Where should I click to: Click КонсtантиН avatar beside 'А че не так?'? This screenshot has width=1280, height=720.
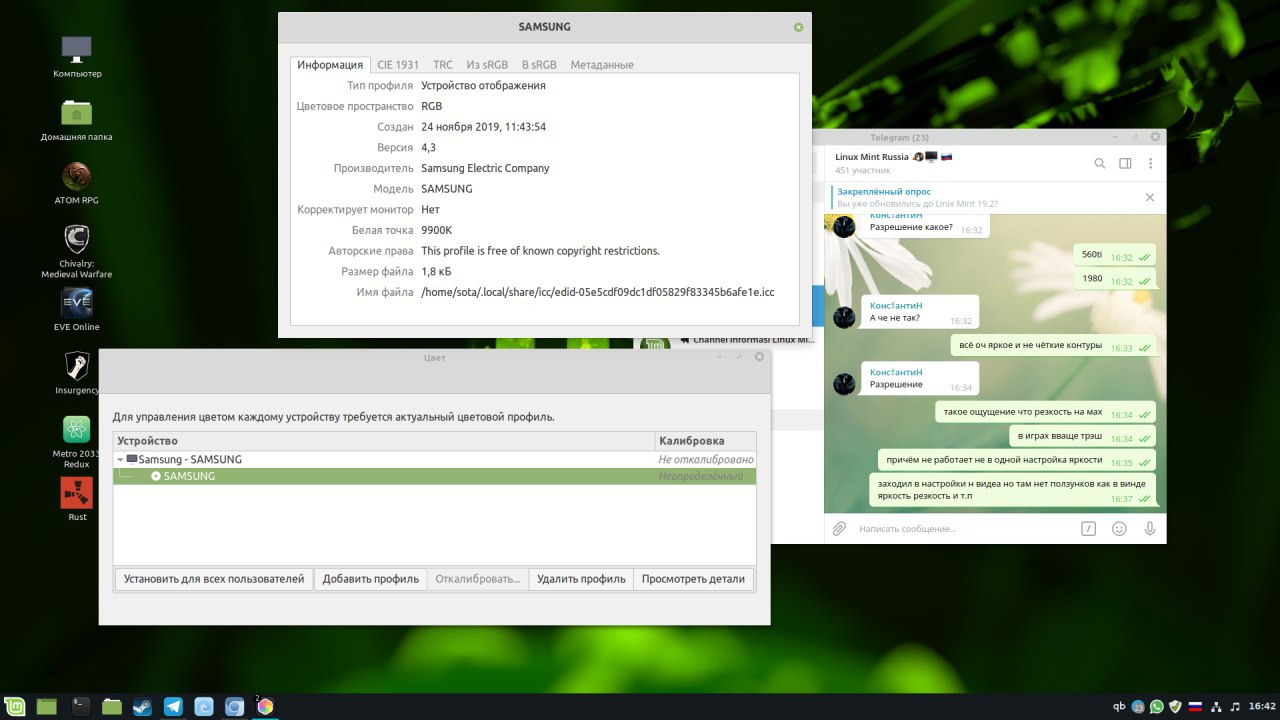tap(844, 317)
